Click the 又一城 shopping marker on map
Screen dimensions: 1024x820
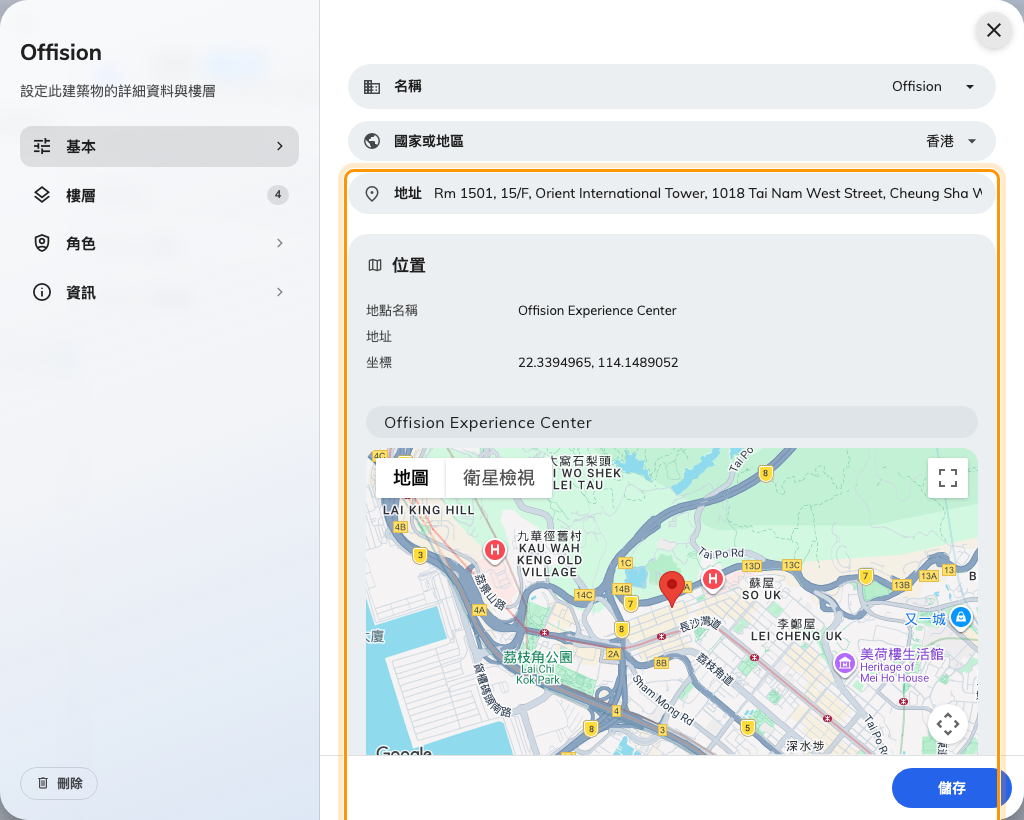tap(961, 617)
